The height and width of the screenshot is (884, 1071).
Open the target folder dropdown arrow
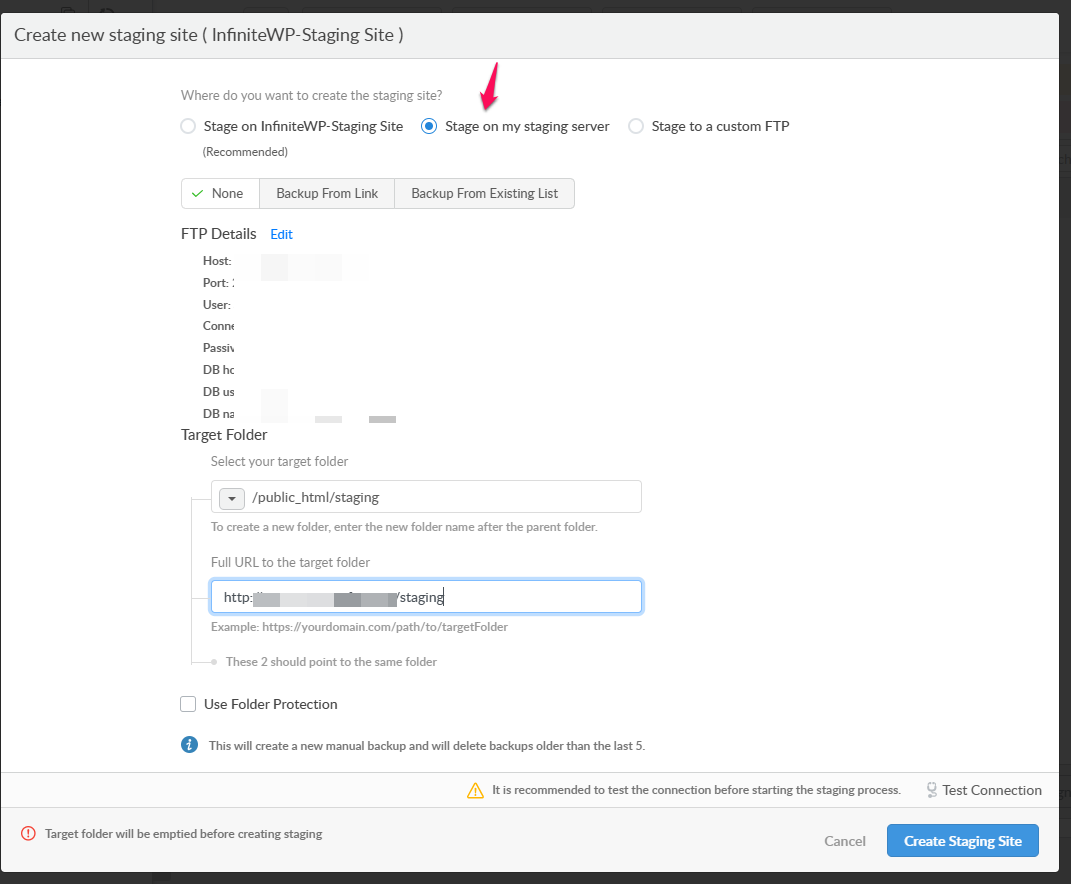tap(232, 499)
